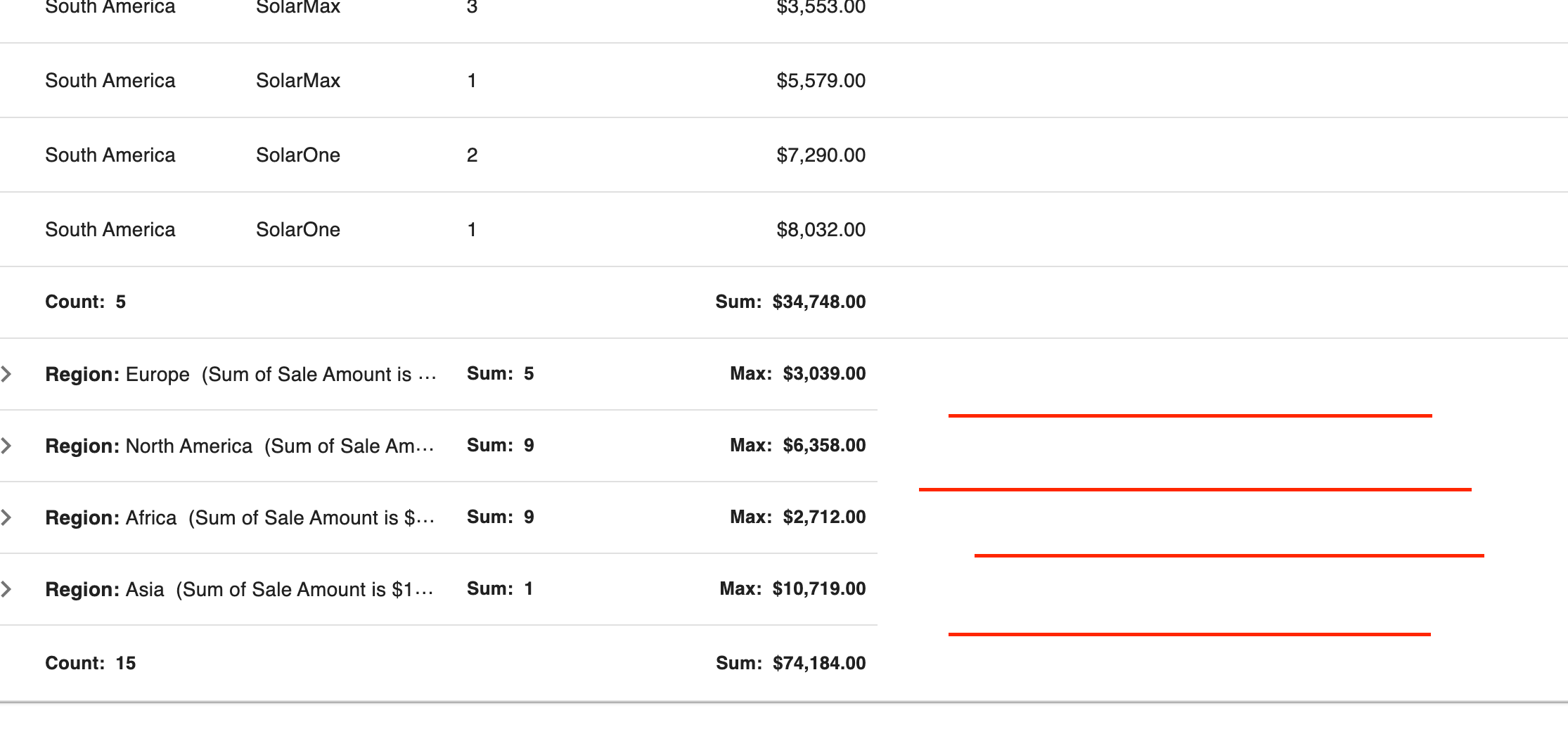Click the Sum: 9 value in Africa row
Image resolution: width=1568 pixels, height=741 pixels.
click(x=499, y=517)
